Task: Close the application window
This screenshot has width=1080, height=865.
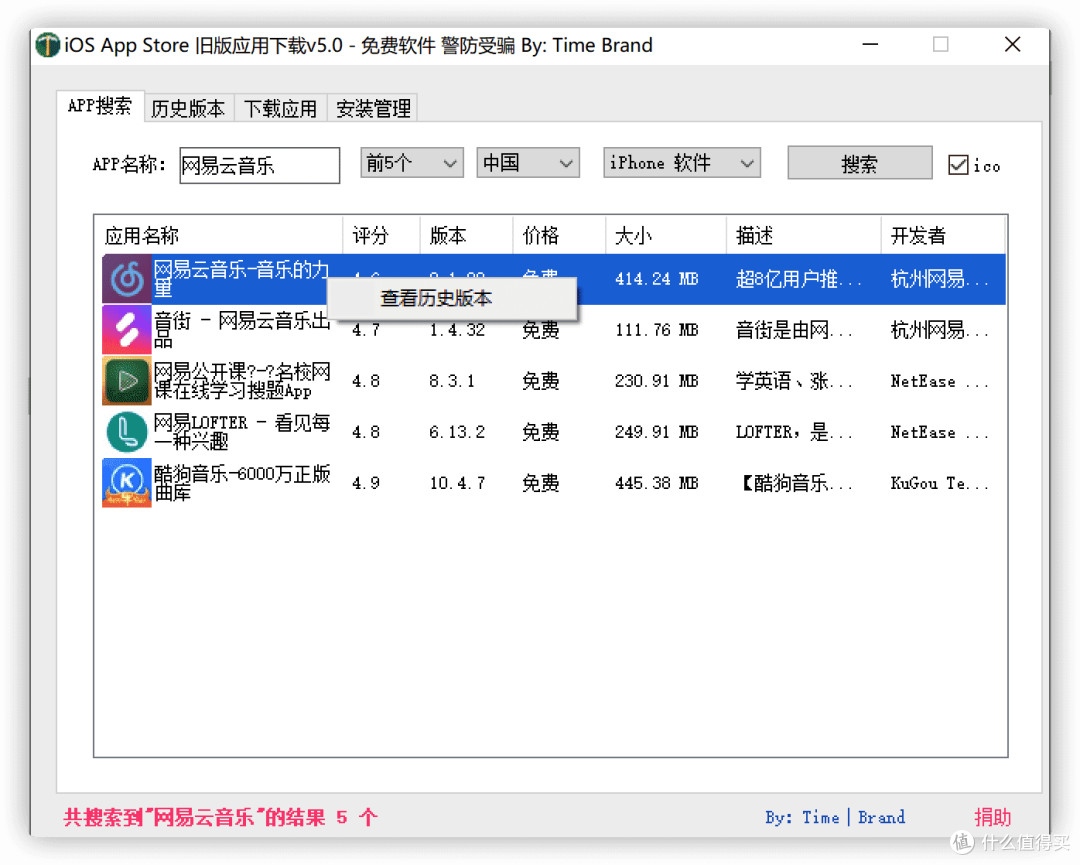Action: pyautogui.click(x=1012, y=45)
